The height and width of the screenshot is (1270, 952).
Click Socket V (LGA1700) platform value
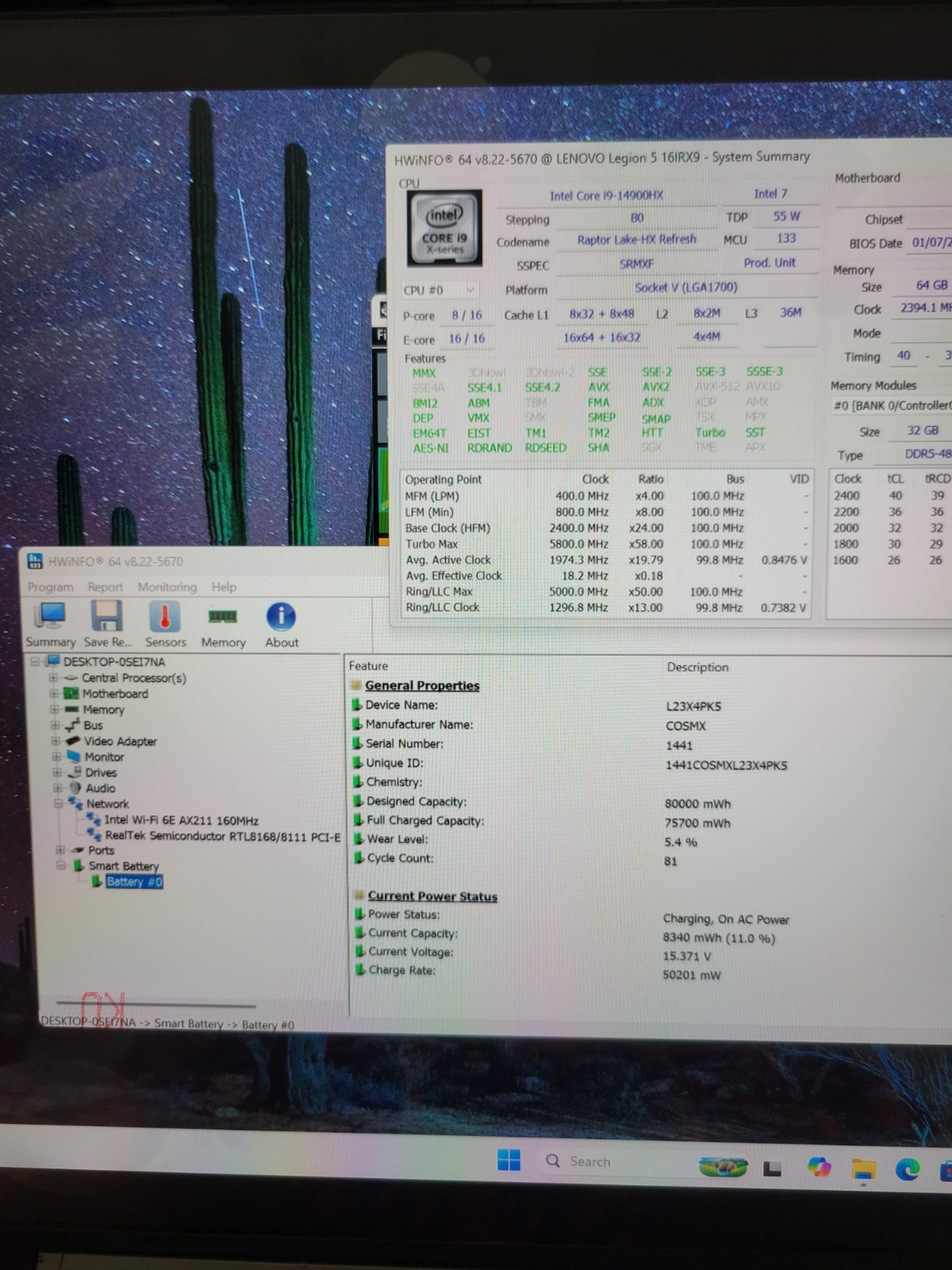(x=686, y=287)
